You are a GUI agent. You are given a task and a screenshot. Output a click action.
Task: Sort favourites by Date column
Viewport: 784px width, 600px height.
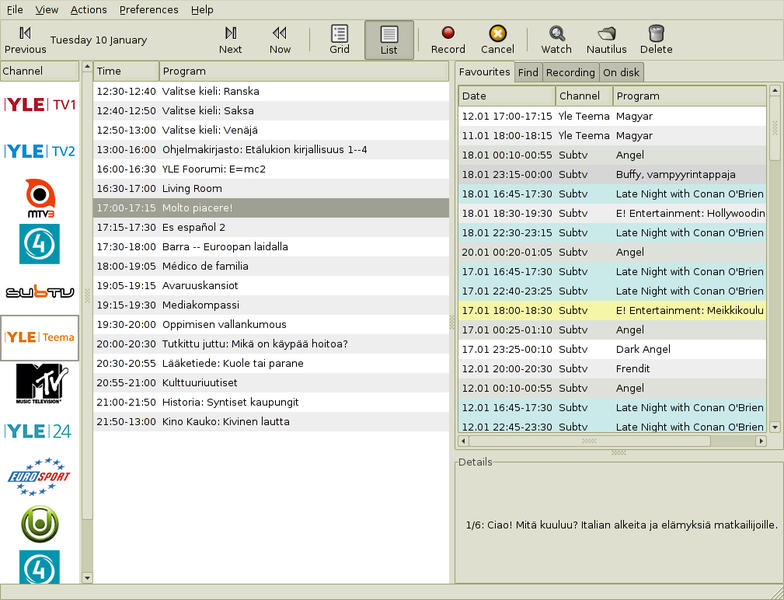tap(507, 96)
